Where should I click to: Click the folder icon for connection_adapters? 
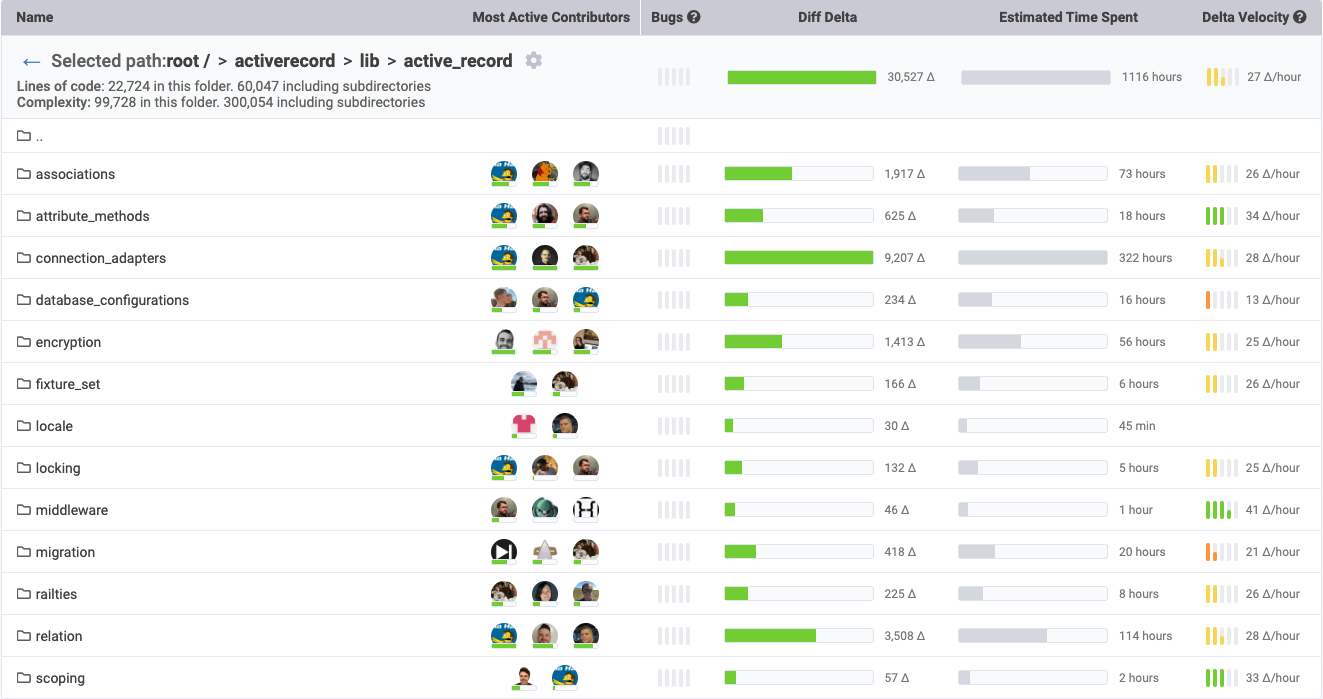tap(24, 258)
